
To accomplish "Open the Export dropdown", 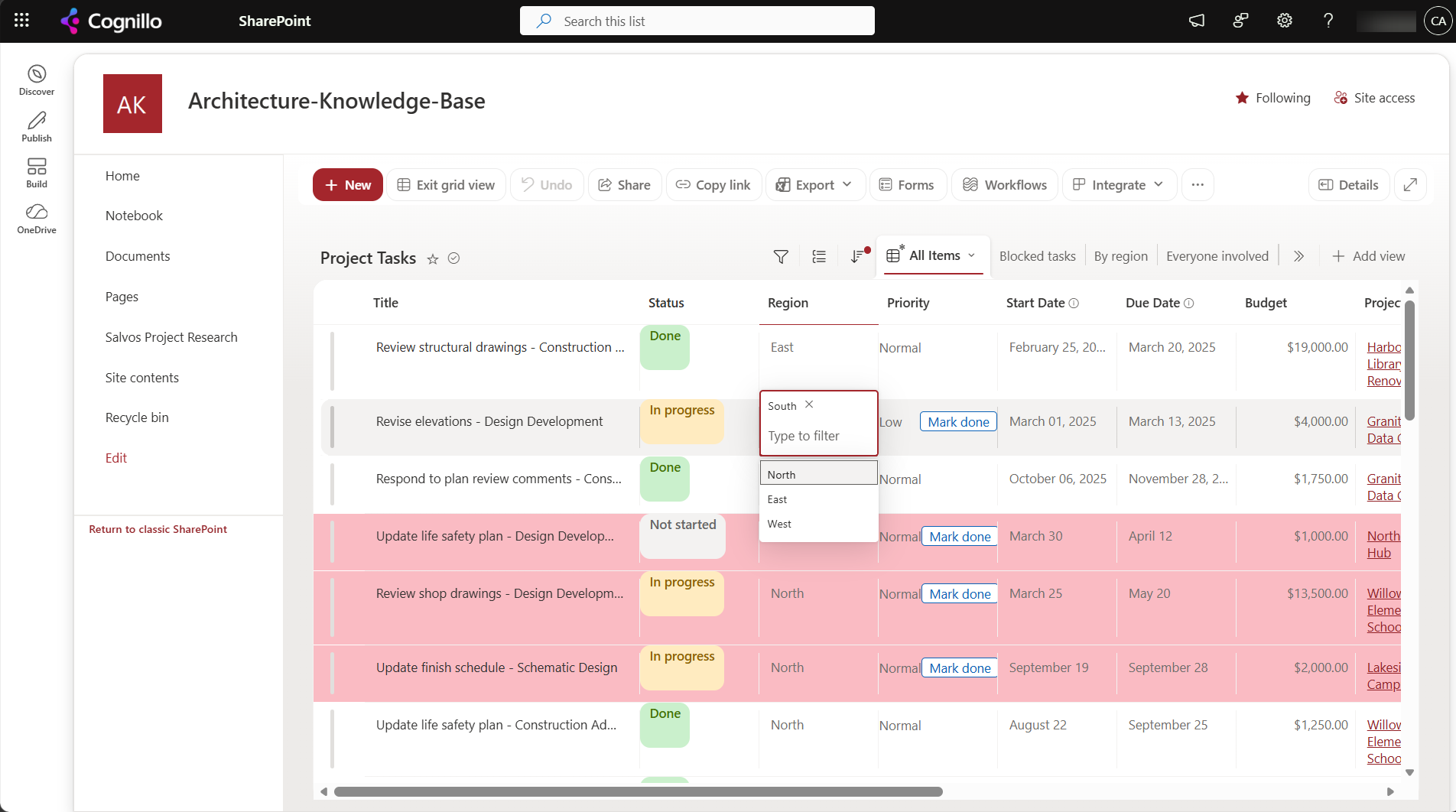I will [815, 185].
